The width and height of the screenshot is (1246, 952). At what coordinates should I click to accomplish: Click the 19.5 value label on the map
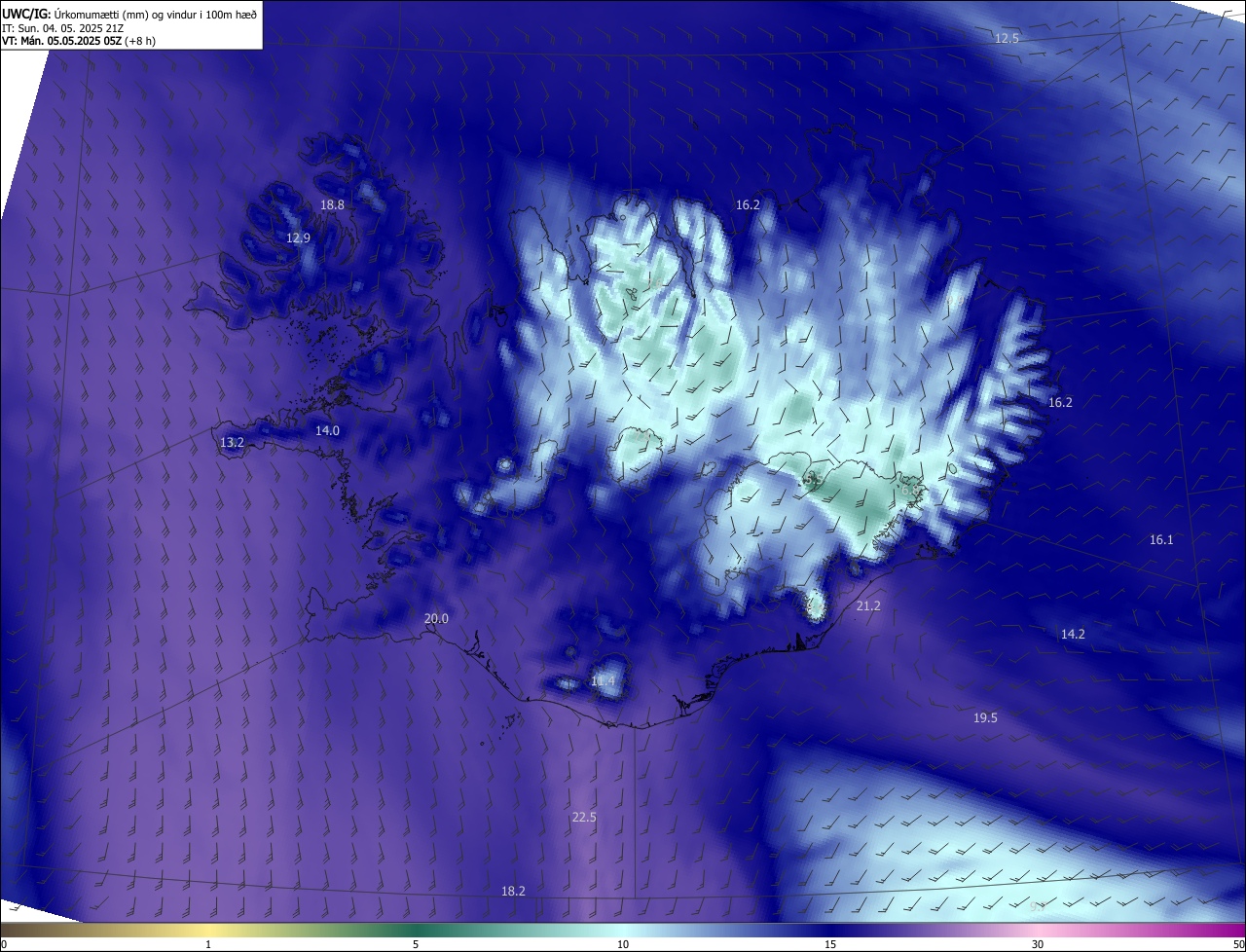[x=985, y=717]
